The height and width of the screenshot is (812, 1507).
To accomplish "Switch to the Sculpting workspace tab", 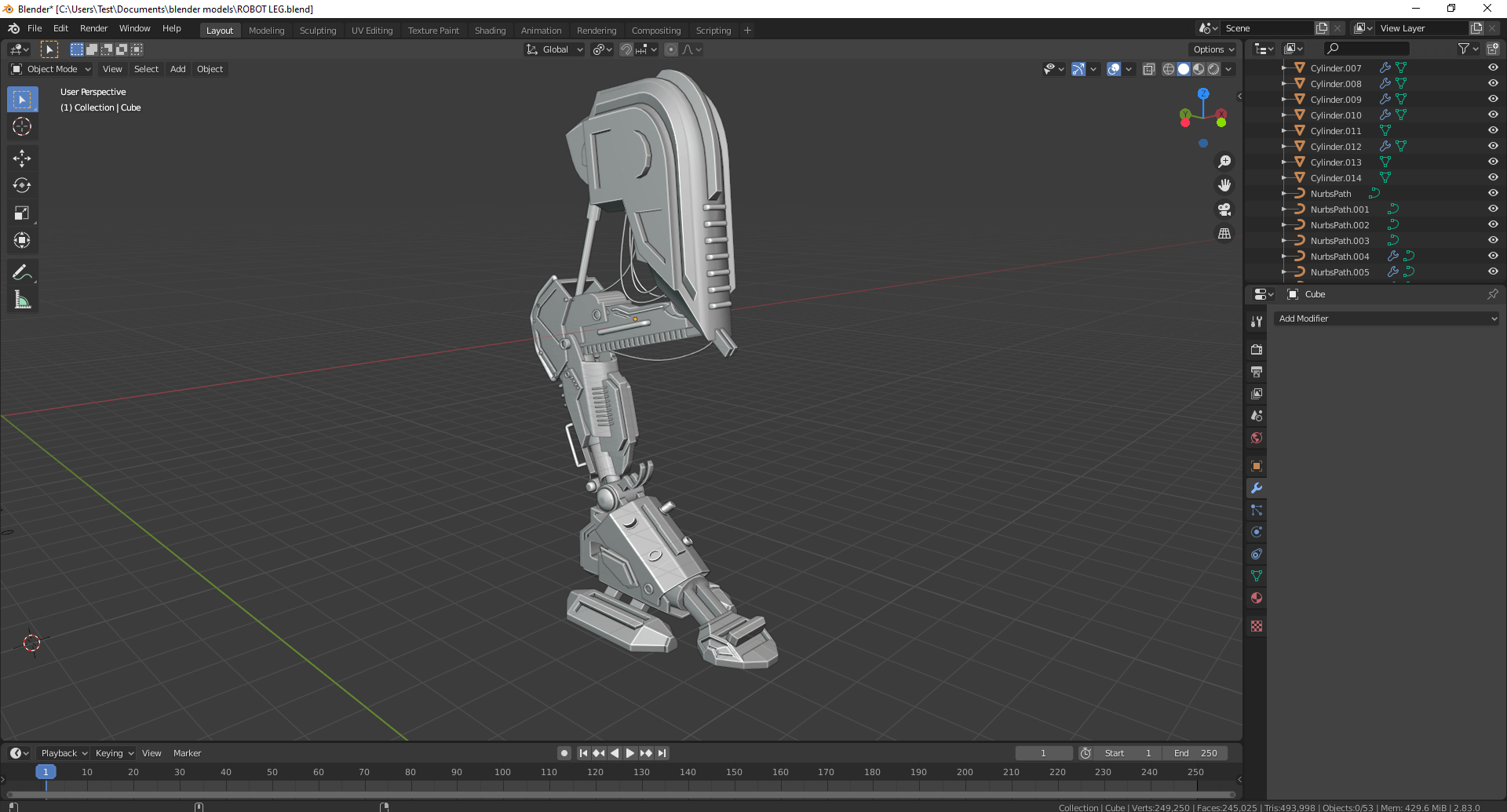I will [318, 30].
